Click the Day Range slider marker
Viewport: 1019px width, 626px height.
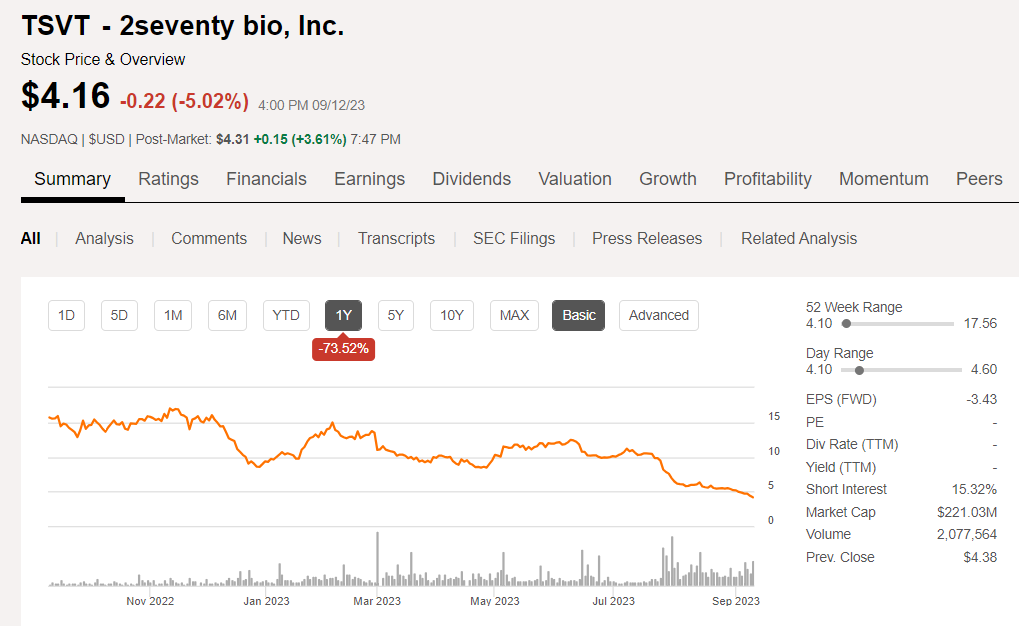[859, 370]
